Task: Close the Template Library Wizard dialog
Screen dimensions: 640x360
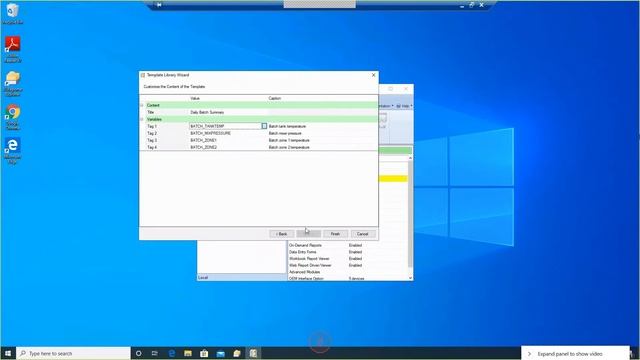Action: point(373,75)
